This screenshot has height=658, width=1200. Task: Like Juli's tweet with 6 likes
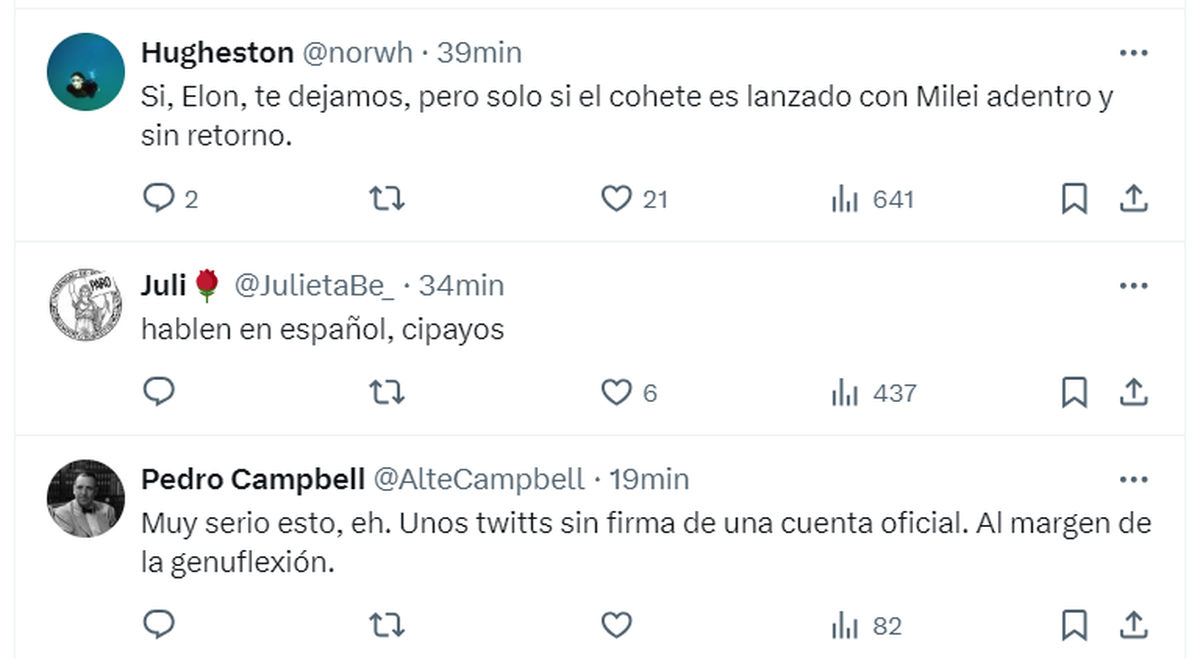[616, 392]
